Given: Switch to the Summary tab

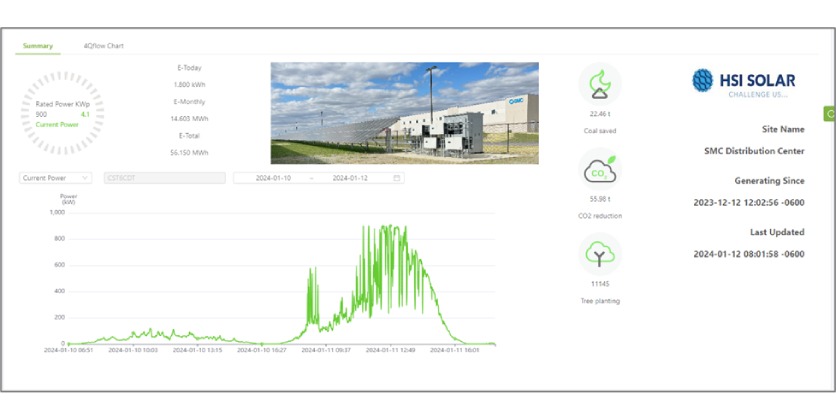Looking at the screenshot, I should (x=38, y=46).
